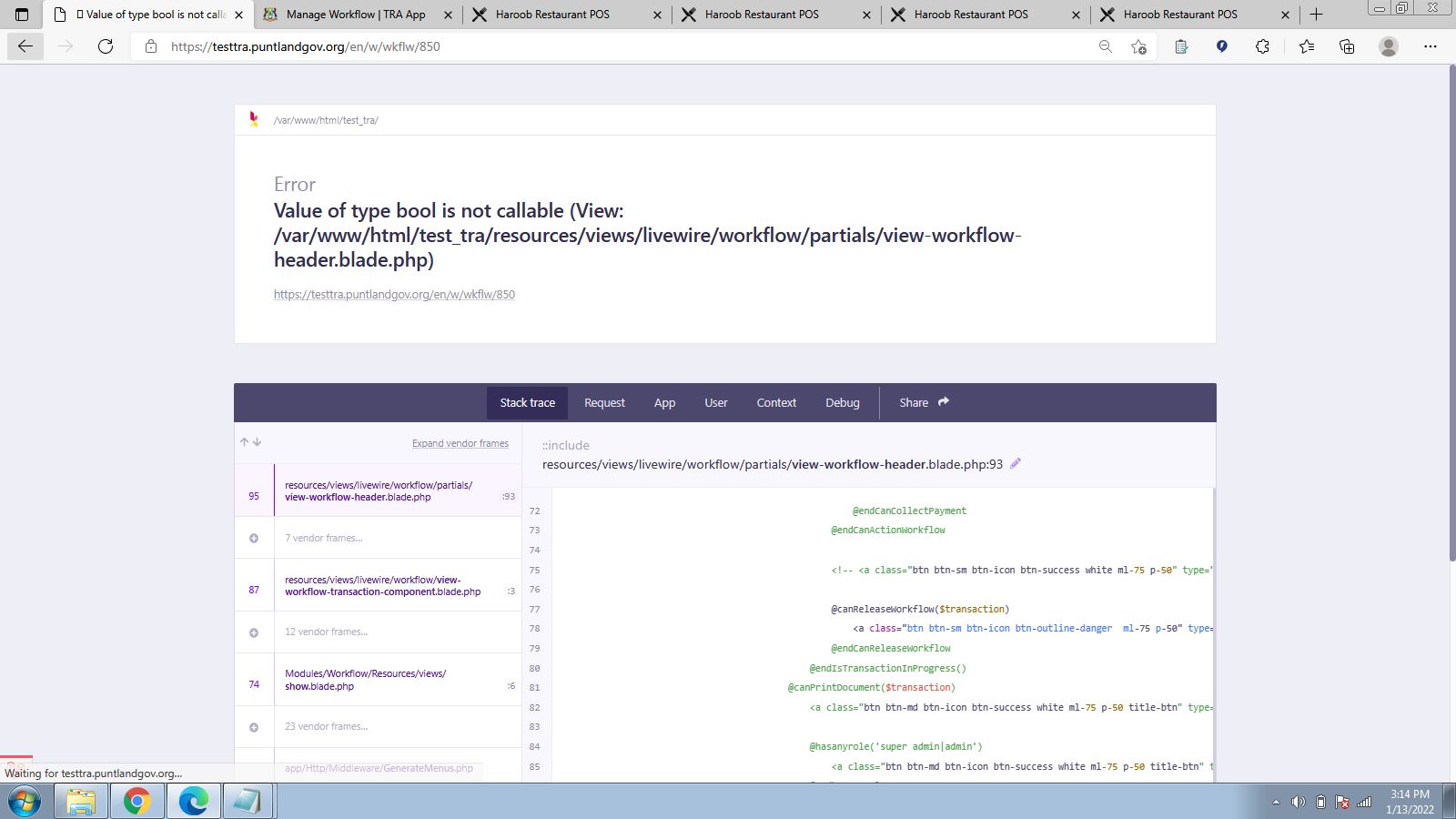Expand the 12 vendor frames row

tap(378, 632)
